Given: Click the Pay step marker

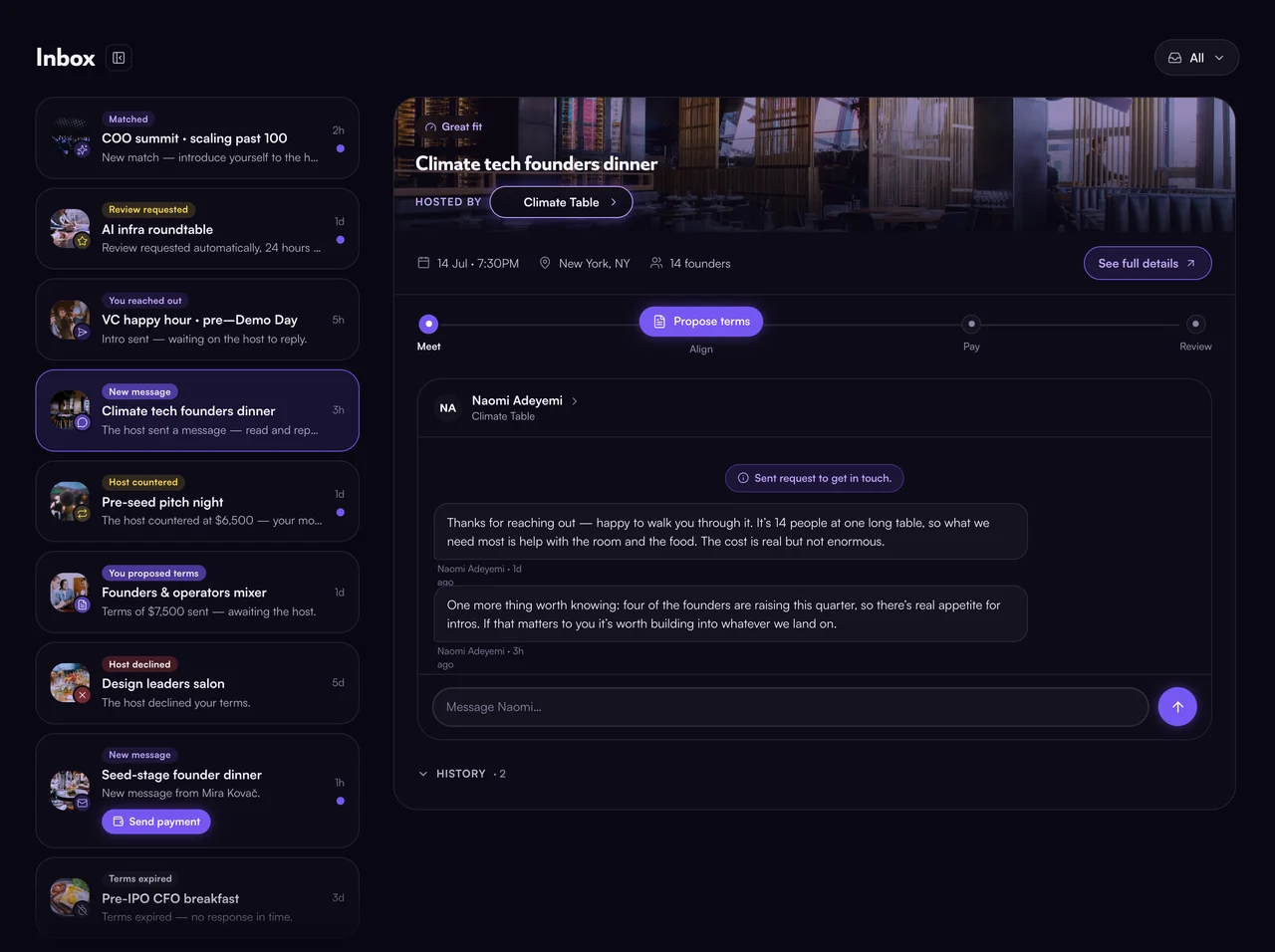Looking at the screenshot, I should [971, 324].
